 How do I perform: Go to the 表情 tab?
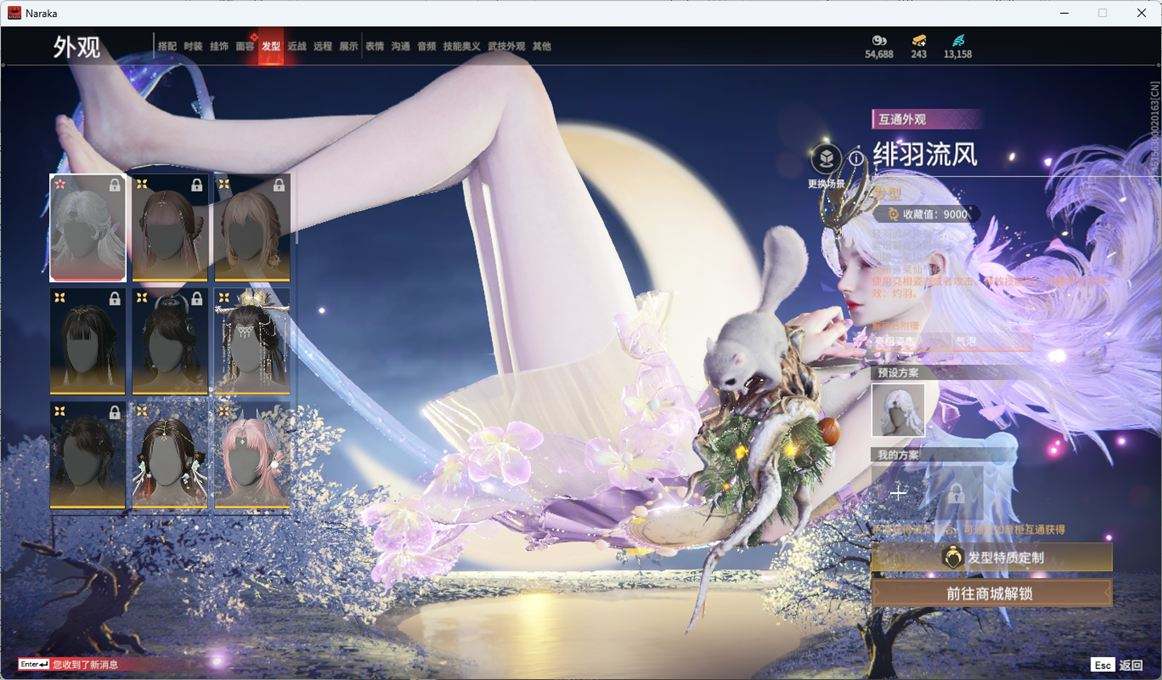click(x=374, y=46)
